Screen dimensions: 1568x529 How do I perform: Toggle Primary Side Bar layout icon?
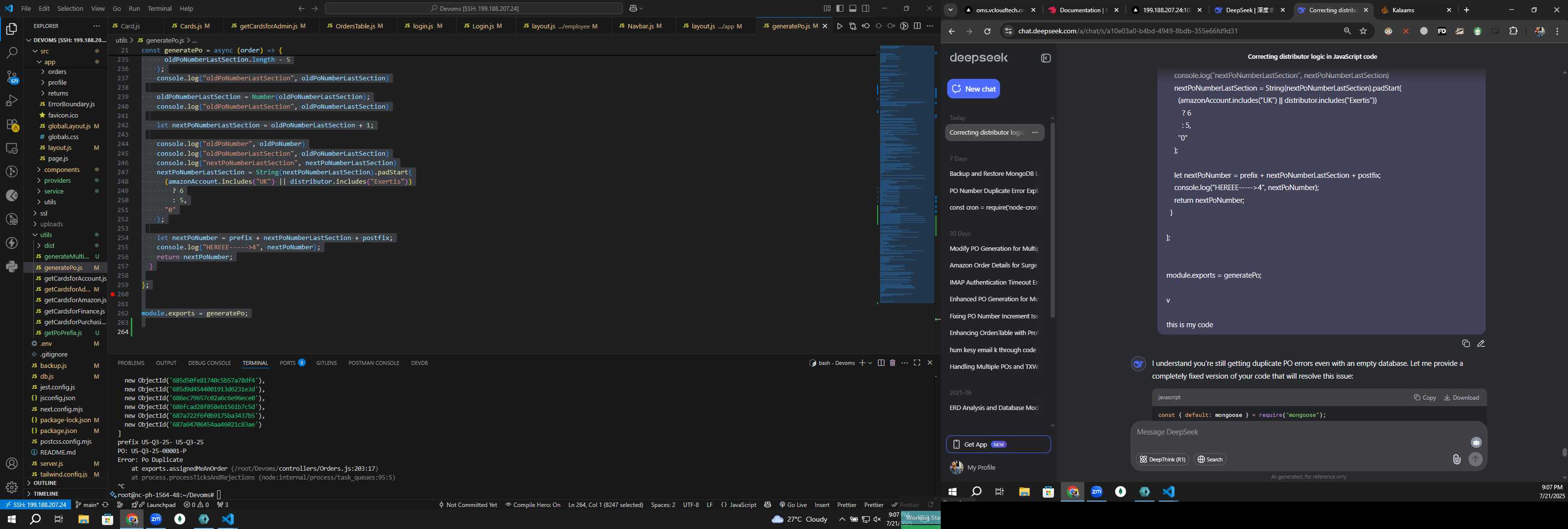[x=840, y=8]
